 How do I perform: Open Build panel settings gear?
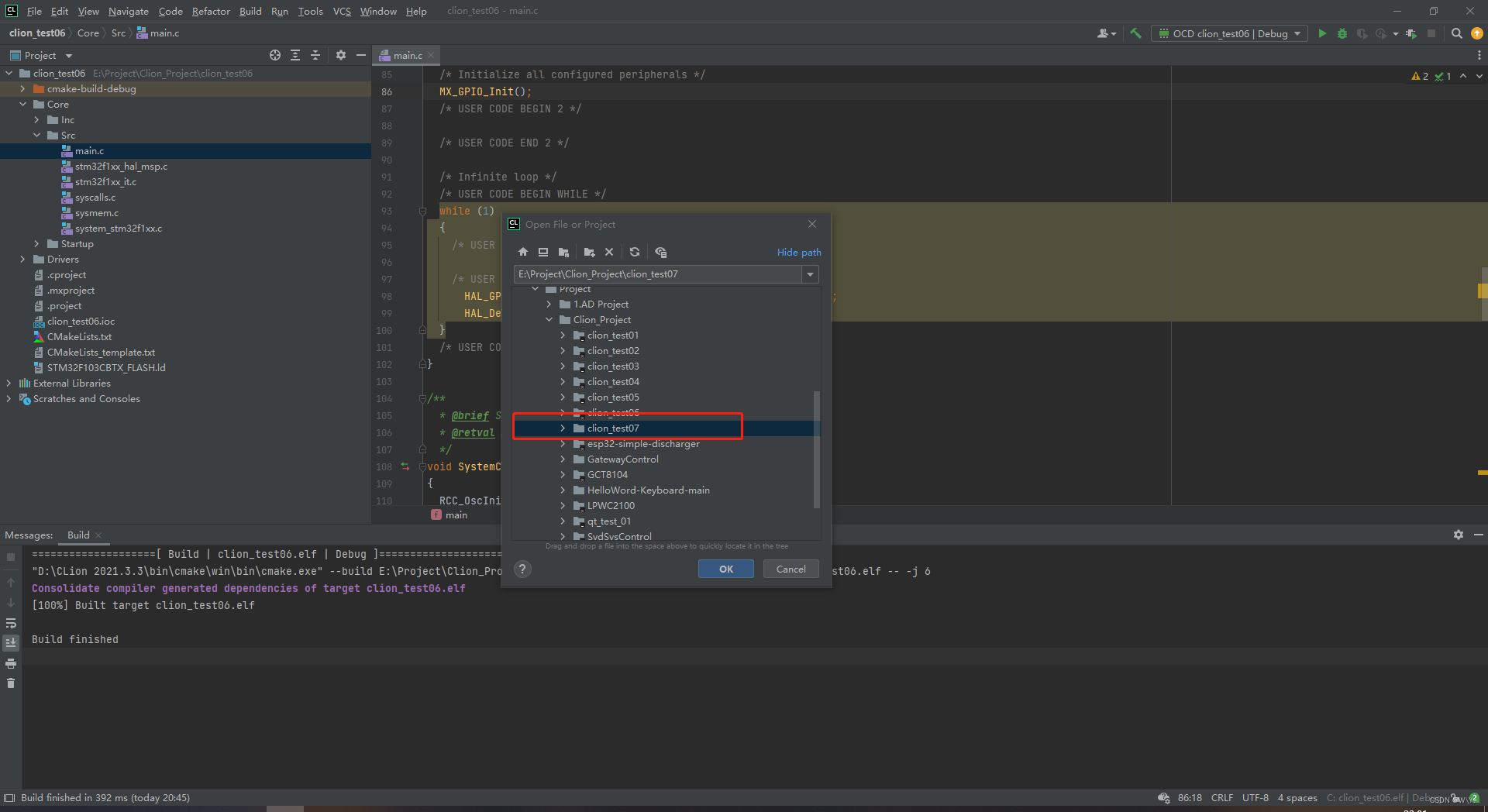[1459, 535]
